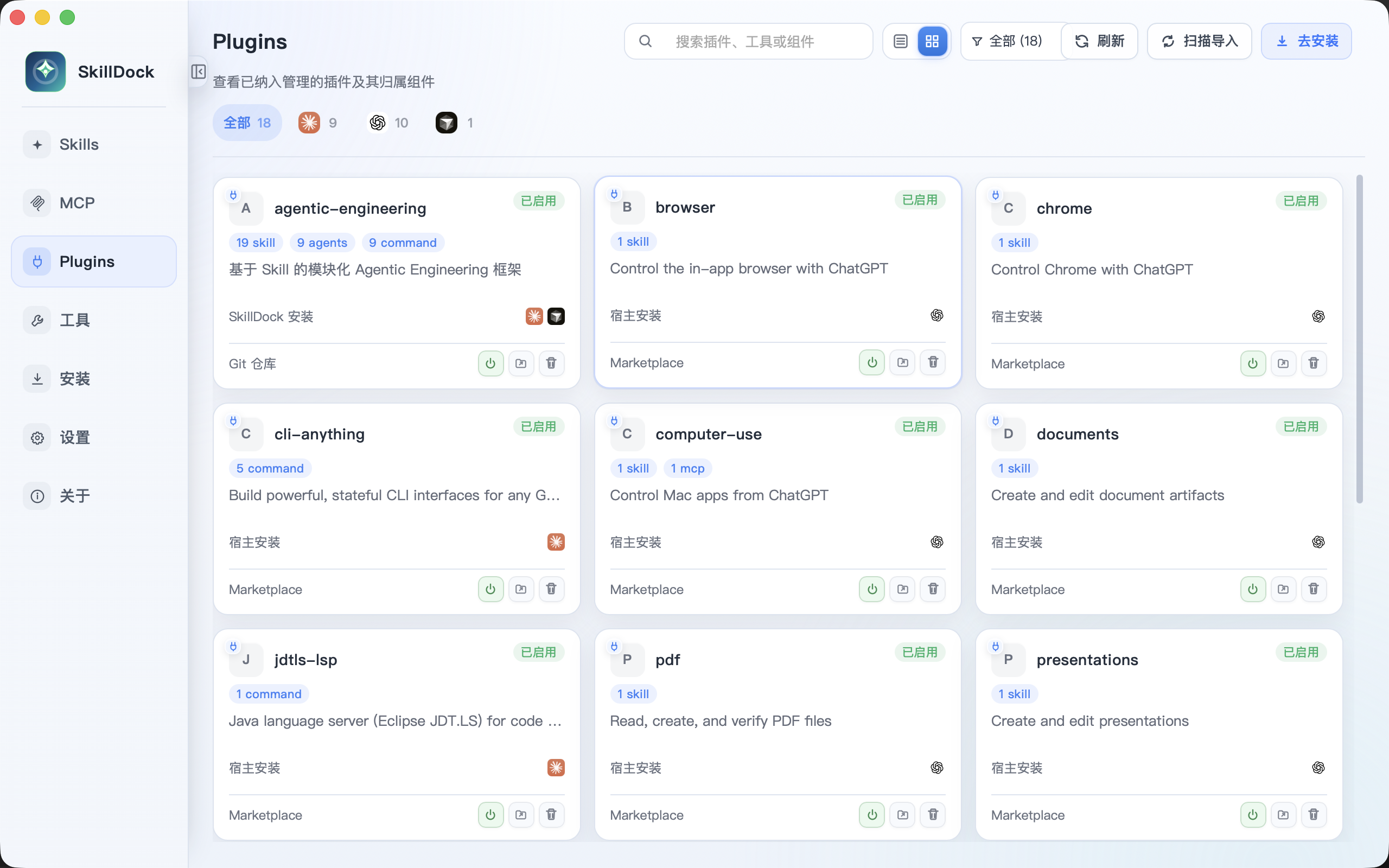
Task: Open 设置 in the sidebar
Action: pyautogui.click(x=93, y=437)
